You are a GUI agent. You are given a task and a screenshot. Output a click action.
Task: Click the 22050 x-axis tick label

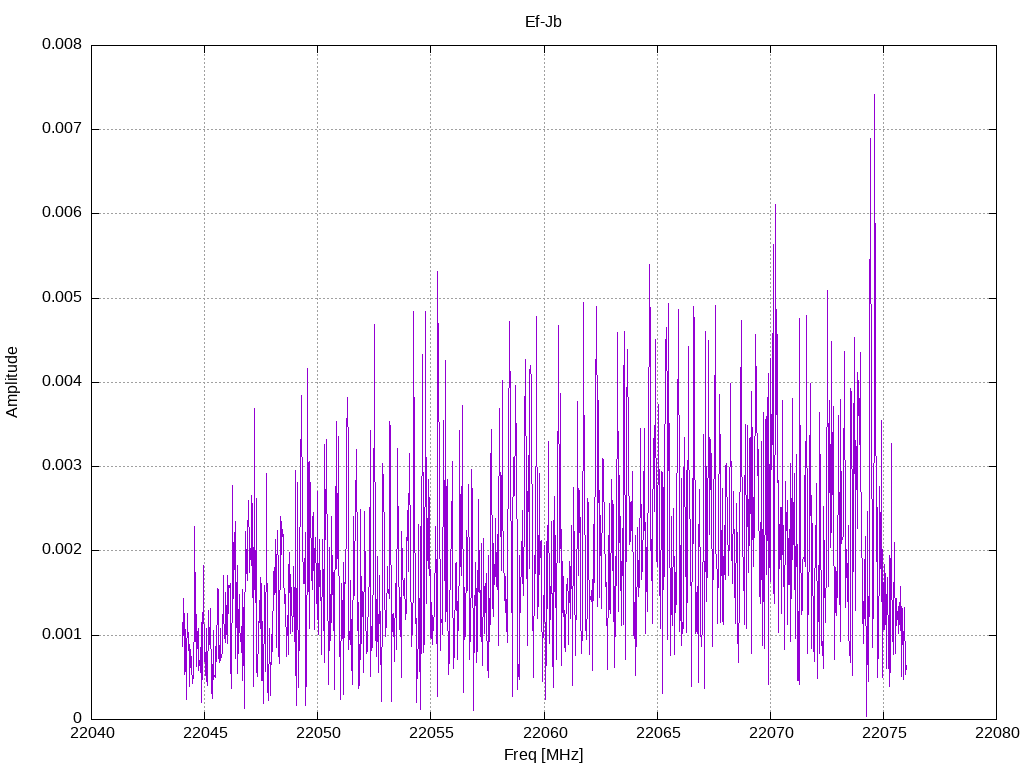317,733
